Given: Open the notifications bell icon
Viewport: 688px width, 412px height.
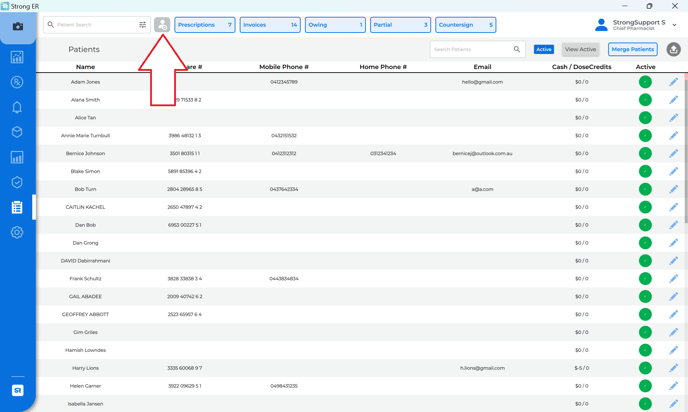Looking at the screenshot, I should pyautogui.click(x=17, y=107).
